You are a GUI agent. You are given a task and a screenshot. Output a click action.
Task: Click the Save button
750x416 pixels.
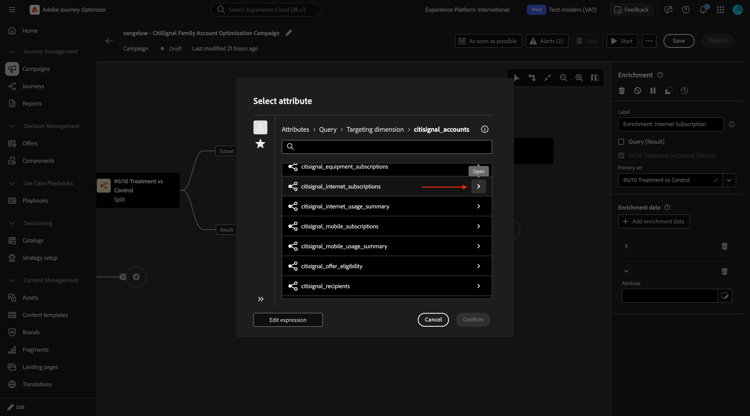679,41
